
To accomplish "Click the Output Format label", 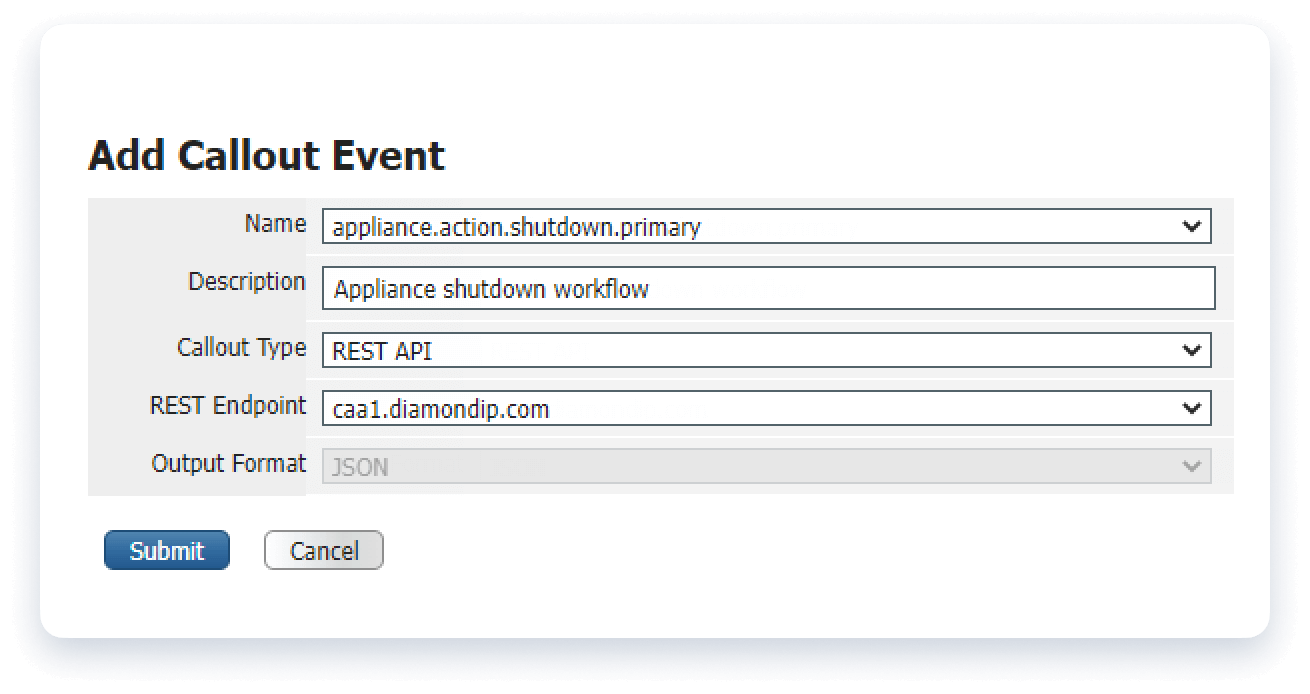I will click(228, 463).
